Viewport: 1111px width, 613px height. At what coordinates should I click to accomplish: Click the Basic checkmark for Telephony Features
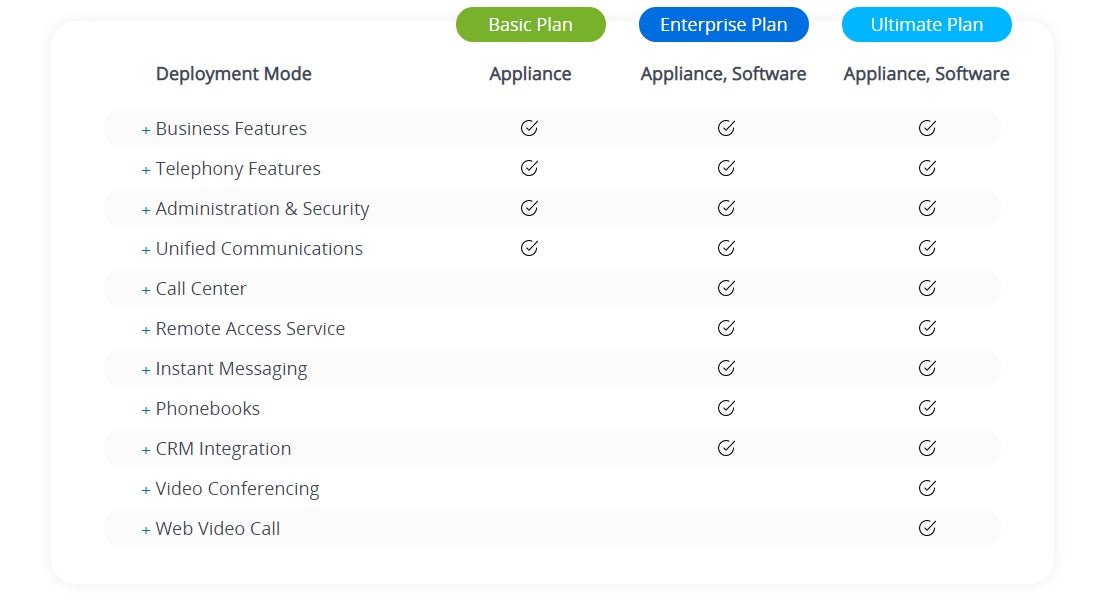[x=530, y=168]
